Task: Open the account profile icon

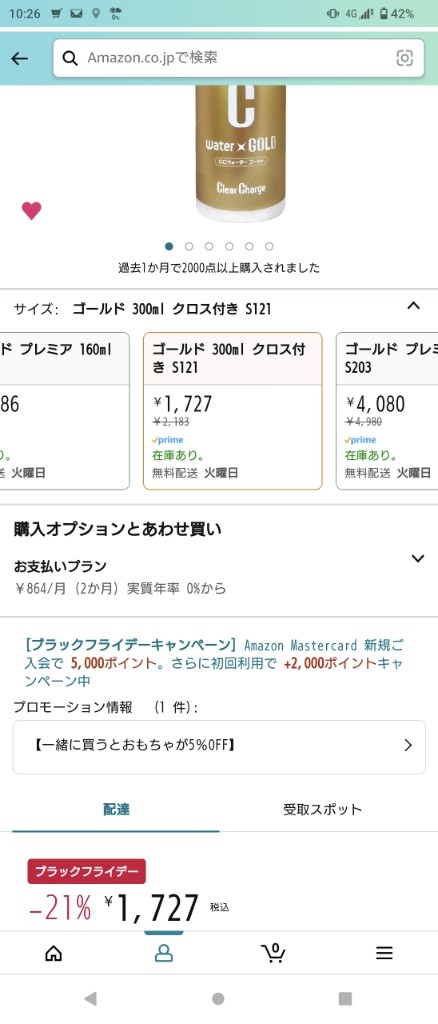Action: (163, 953)
